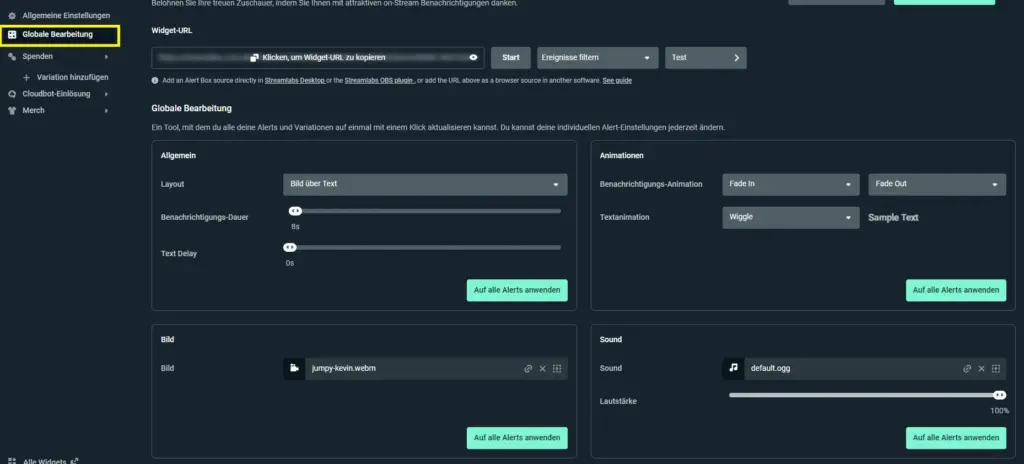Open the See guide link

coord(617,80)
